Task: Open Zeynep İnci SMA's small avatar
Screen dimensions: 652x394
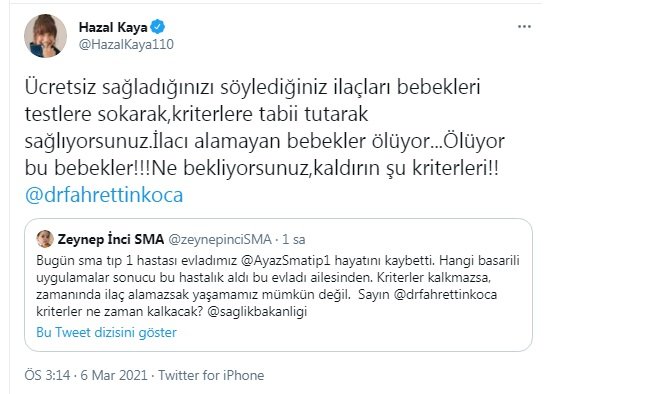Action: pyautogui.click(x=45, y=239)
